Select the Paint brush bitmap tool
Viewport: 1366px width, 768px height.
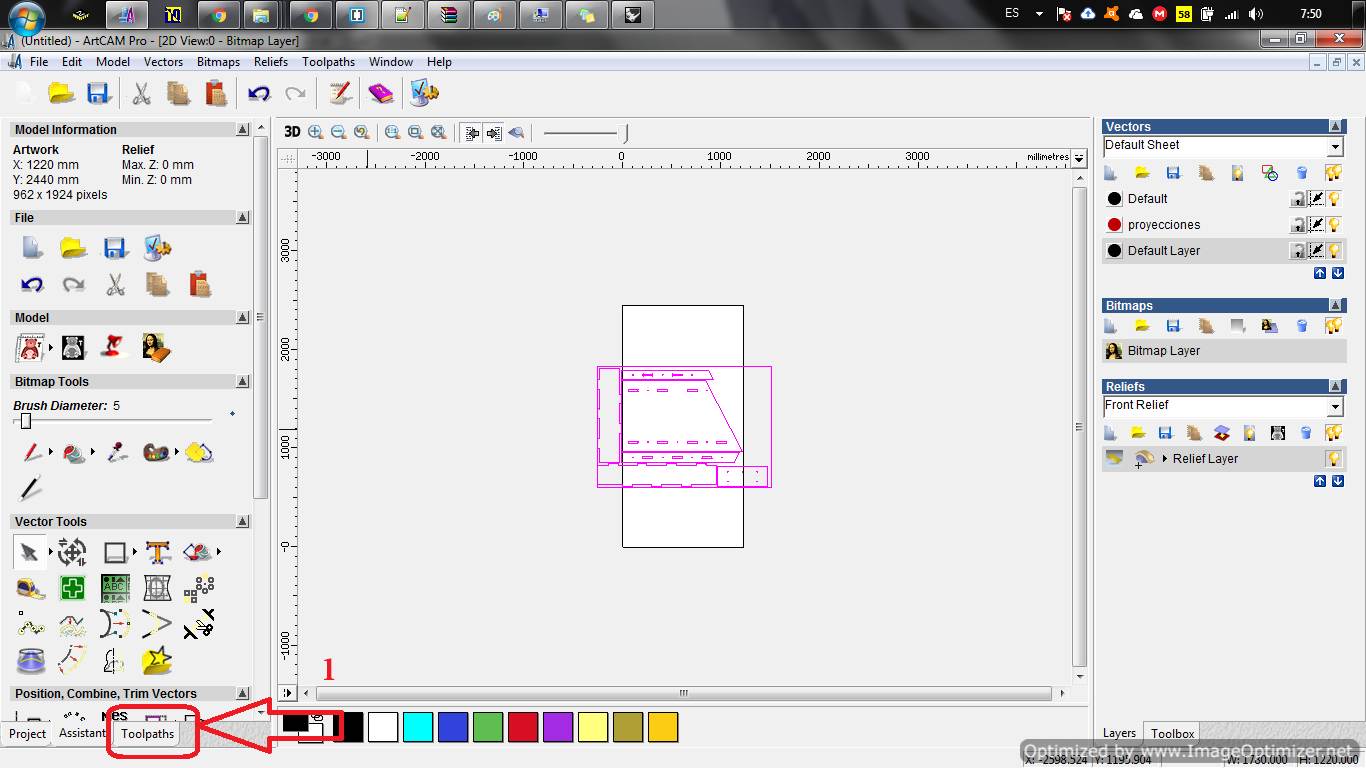coord(32,452)
